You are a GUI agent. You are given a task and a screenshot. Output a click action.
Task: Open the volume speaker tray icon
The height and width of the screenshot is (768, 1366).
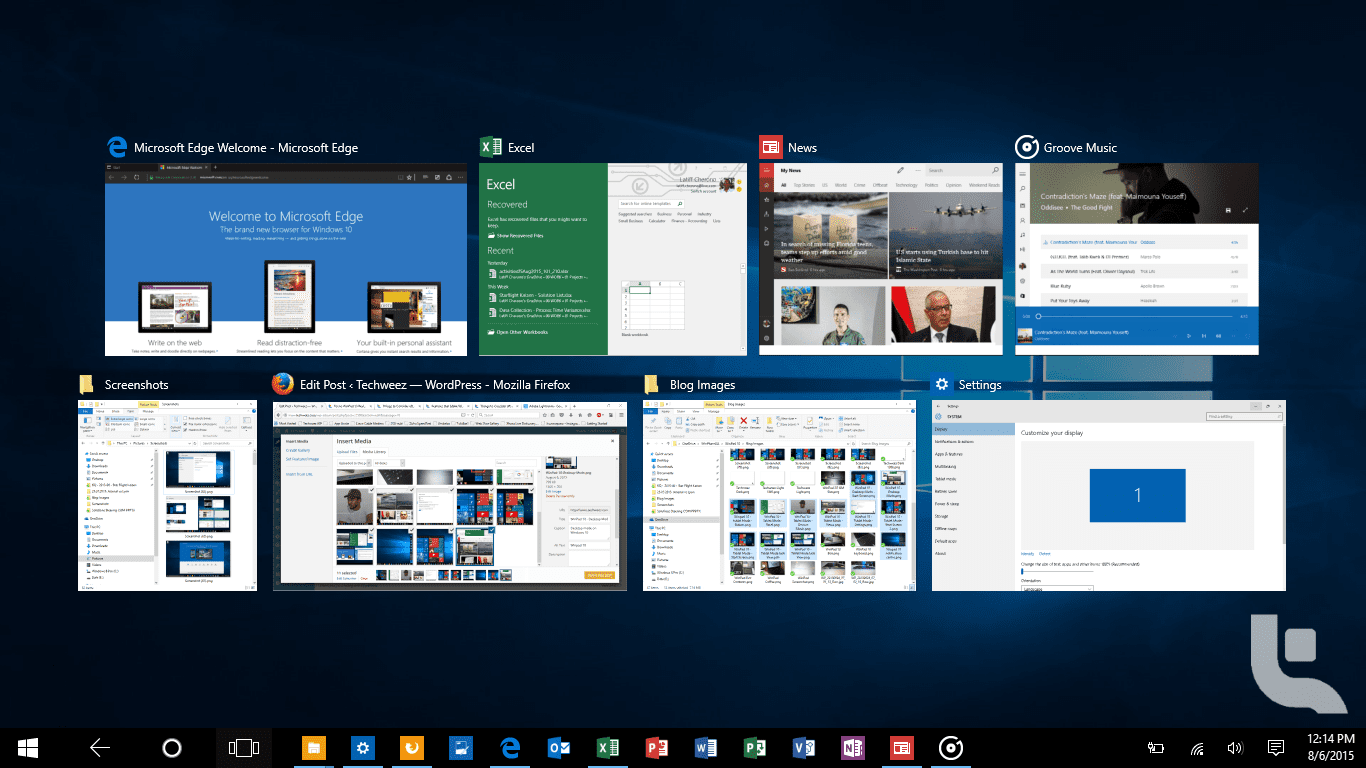click(1235, 748)
